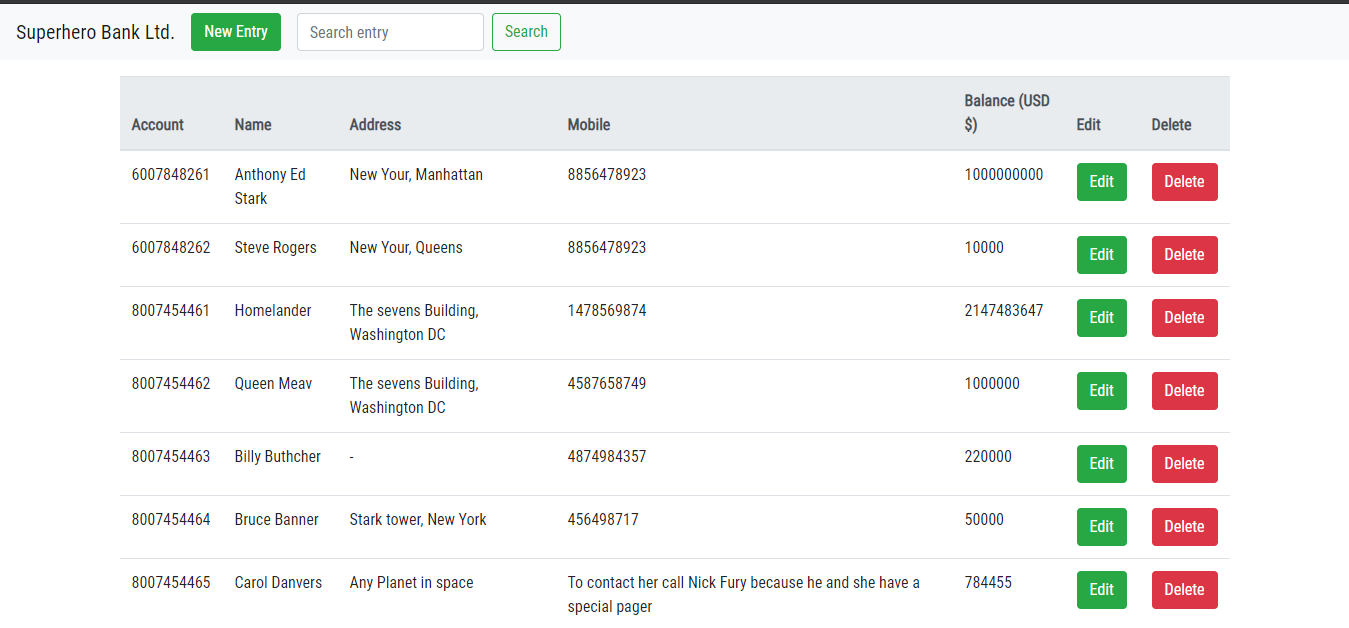Edit Homelander's record
This screenshot has height=628, width=1349.
coord(1102,318)
